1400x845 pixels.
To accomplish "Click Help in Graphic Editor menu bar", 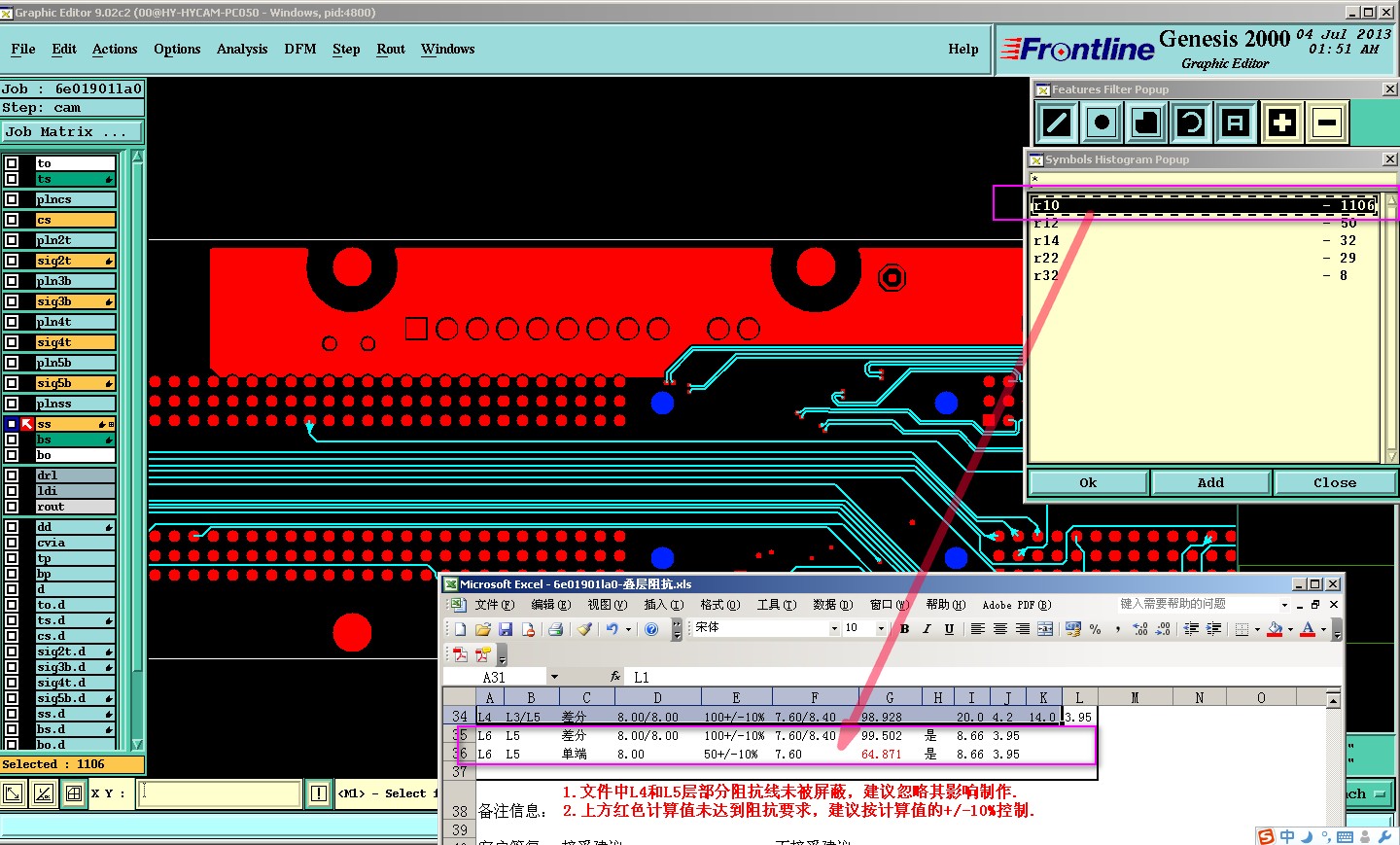I will [963, 49].
